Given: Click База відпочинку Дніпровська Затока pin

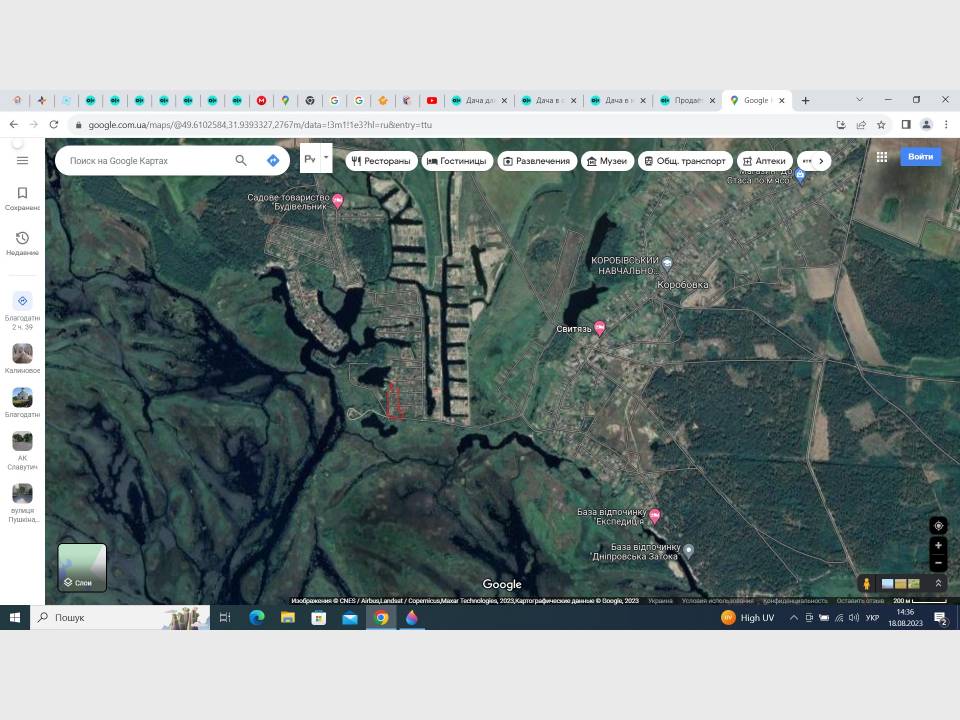Looking at the screenshot, I should [x=689, y=550].
